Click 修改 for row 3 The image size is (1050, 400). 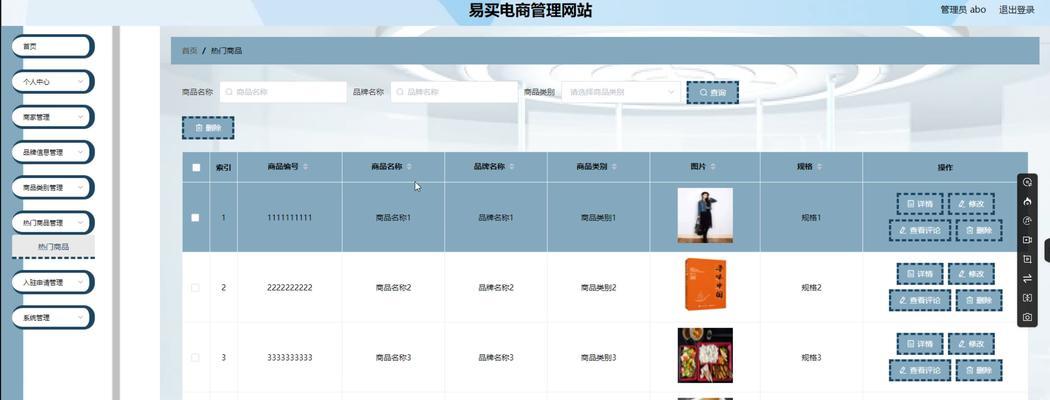click(971, 344)
